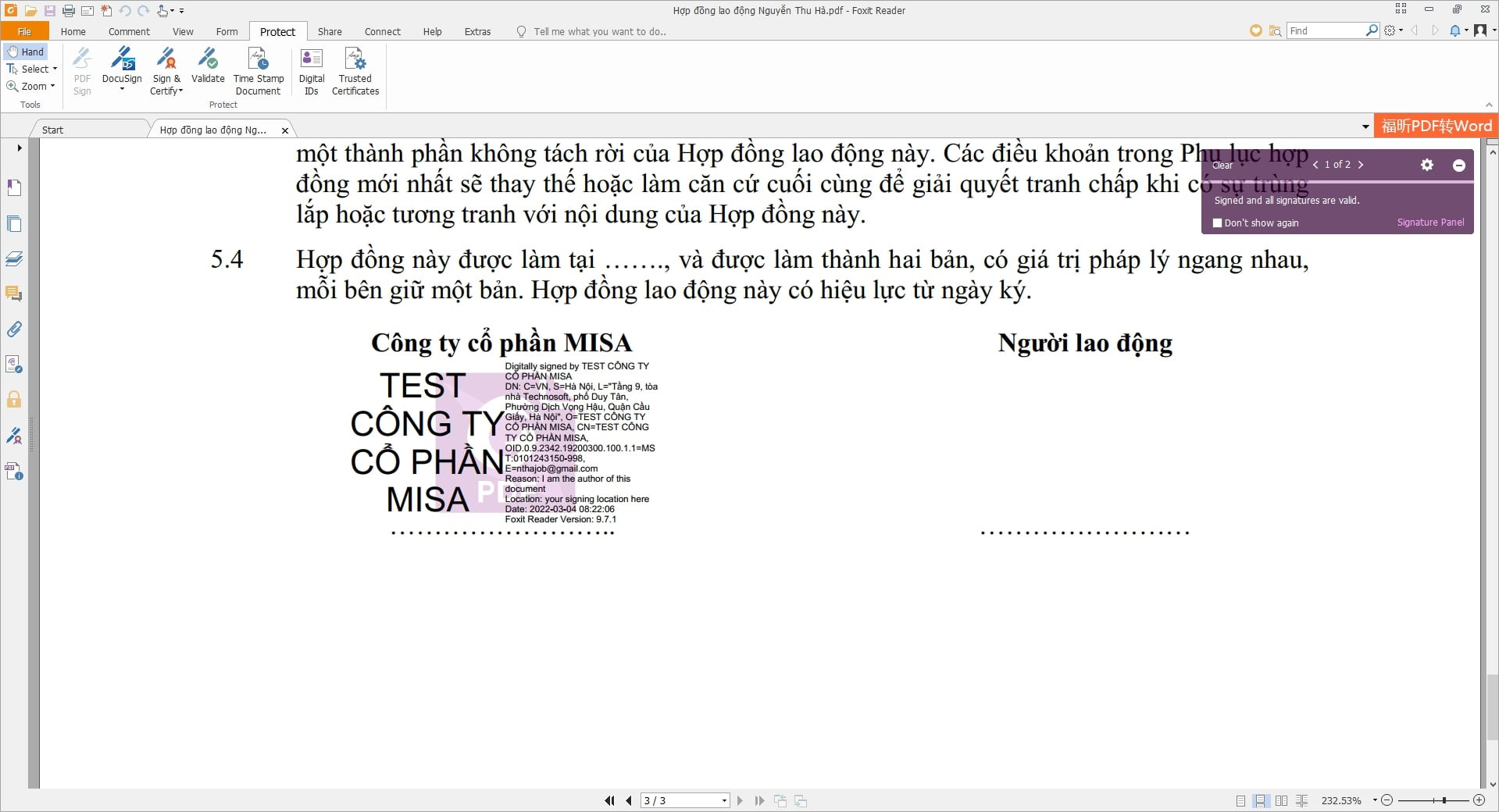Open the security lock panel
Image resolution: width=1499 pixels, height=812 pixels.
(14, 400)
